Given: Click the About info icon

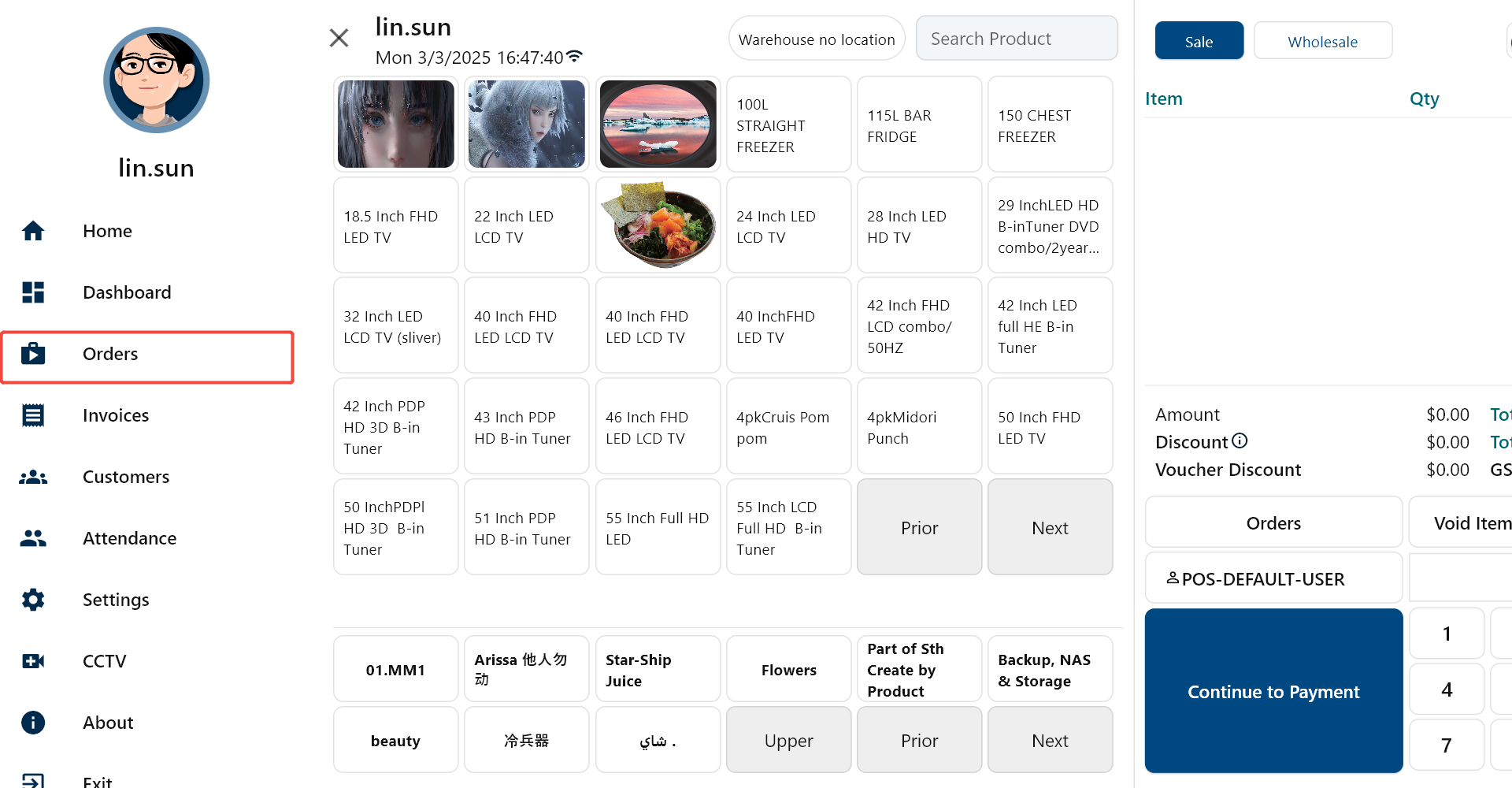Looking at the screenshot, I should (x=33, y=723).
